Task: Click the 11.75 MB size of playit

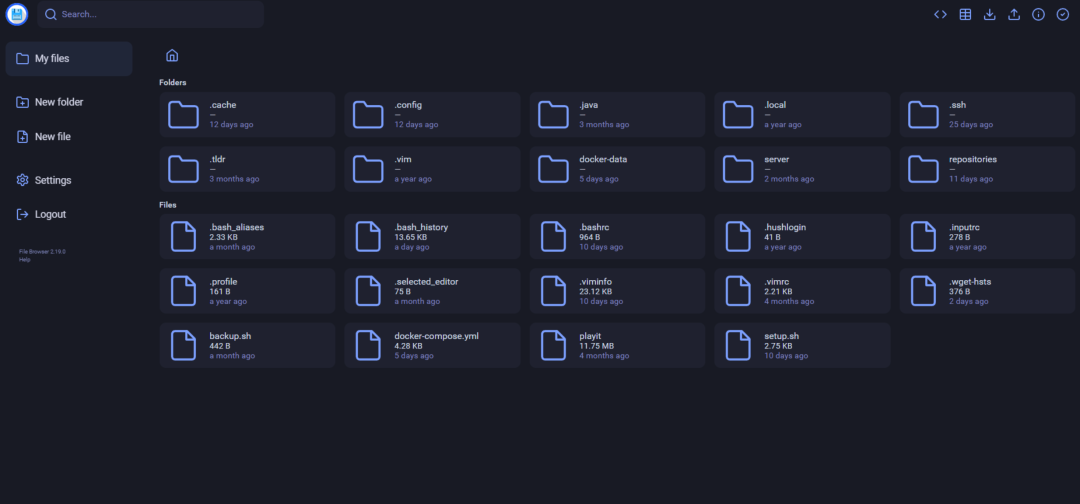Action: pos(596,346)
